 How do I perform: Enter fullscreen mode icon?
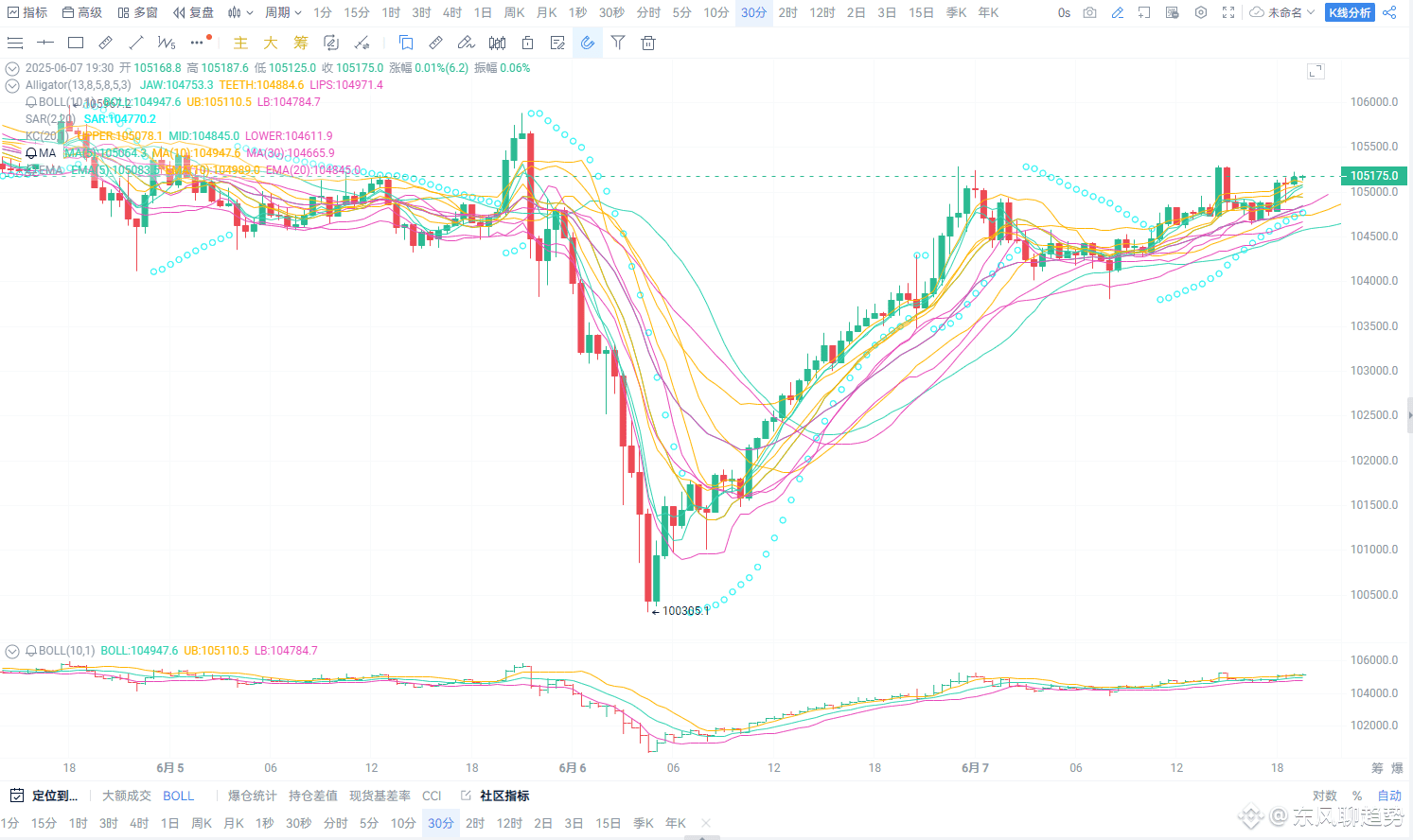coord(1228,12)
